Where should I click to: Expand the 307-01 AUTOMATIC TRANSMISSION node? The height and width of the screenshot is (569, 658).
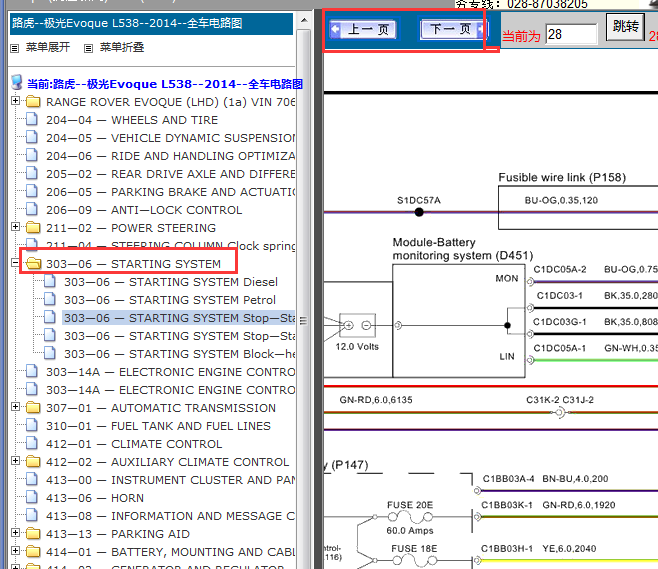pos(16,407)
